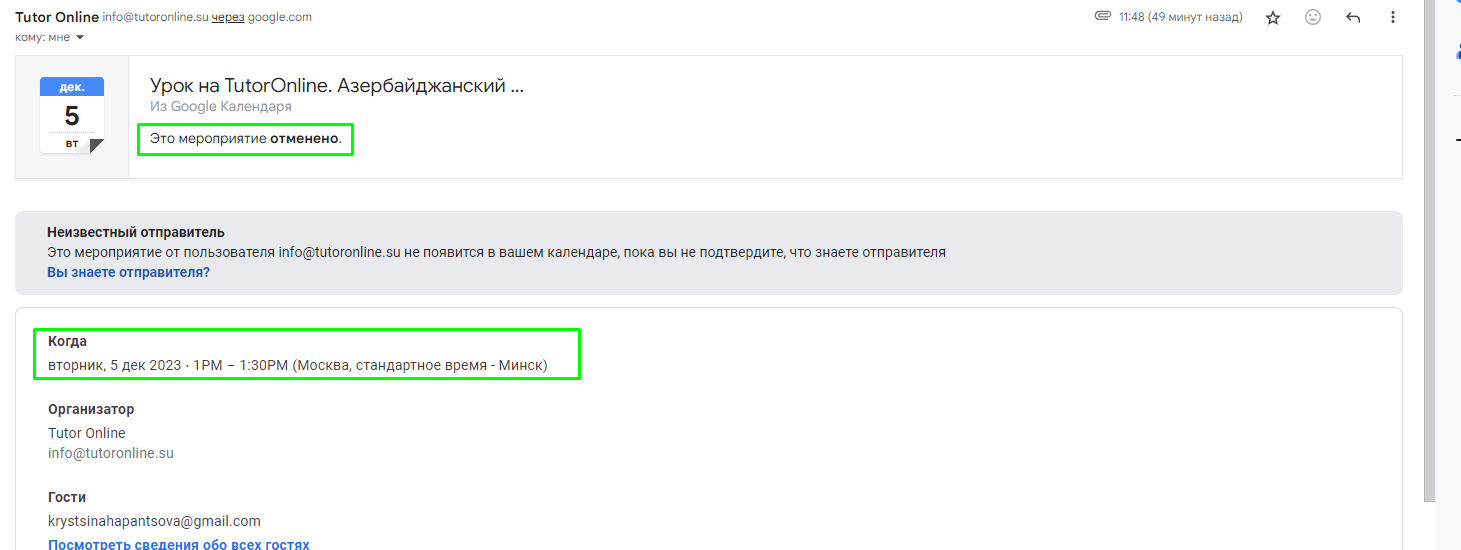Click the paperclip attachment icon

pyautogui.click(x=1103, y=17)
